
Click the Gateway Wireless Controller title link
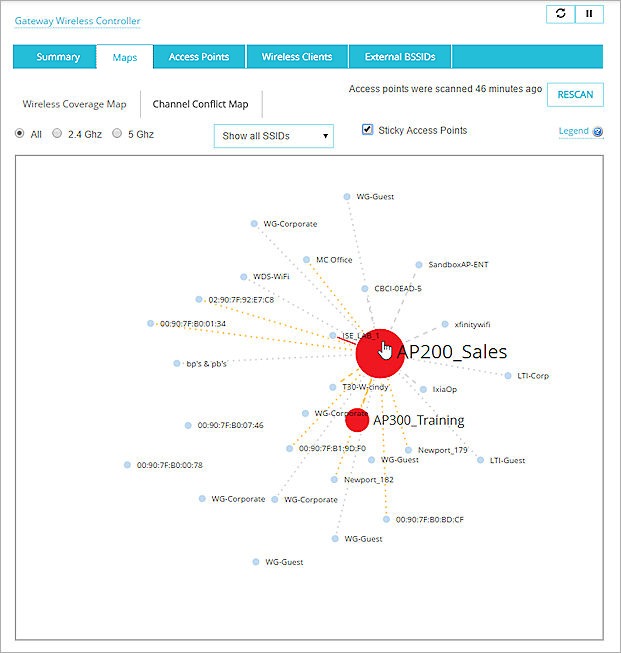(77, 20)
